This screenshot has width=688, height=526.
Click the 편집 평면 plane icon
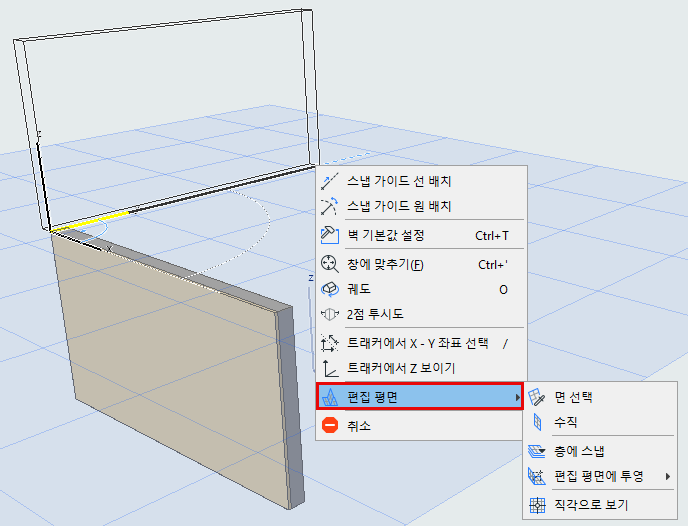[330, 397]
